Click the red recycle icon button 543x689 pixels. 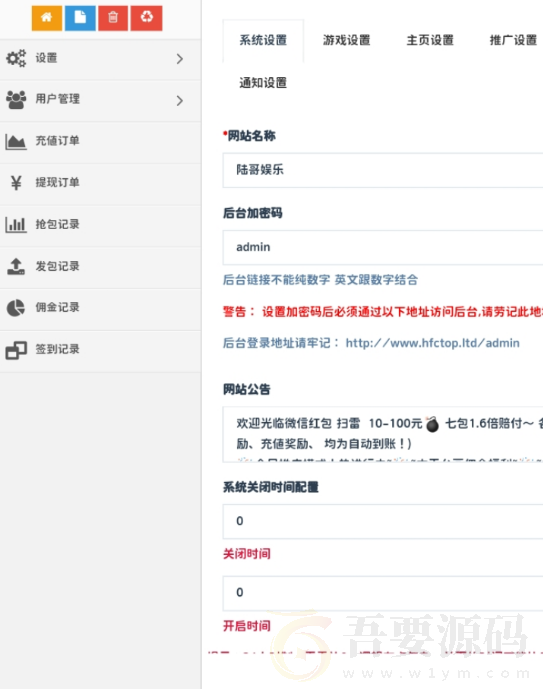[x=146, y=18]
